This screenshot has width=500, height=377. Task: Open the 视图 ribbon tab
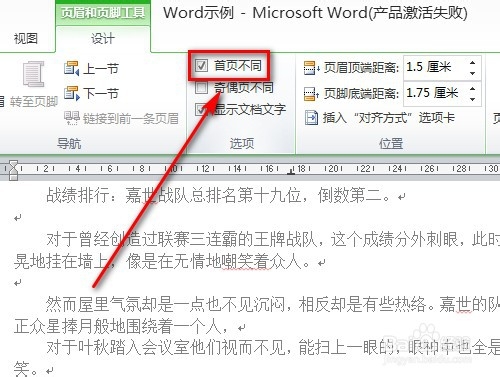[26, 38]
